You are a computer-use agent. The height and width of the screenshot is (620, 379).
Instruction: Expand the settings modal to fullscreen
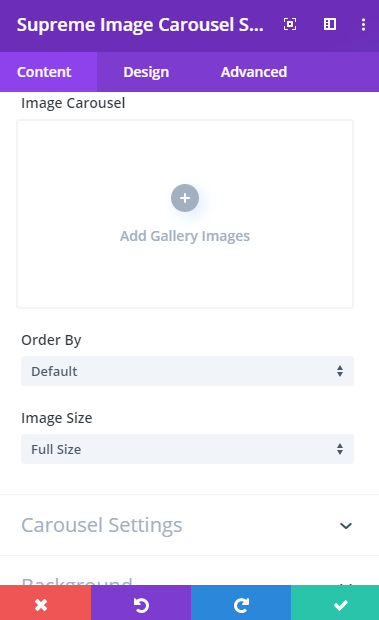click(x=290, y=25)
